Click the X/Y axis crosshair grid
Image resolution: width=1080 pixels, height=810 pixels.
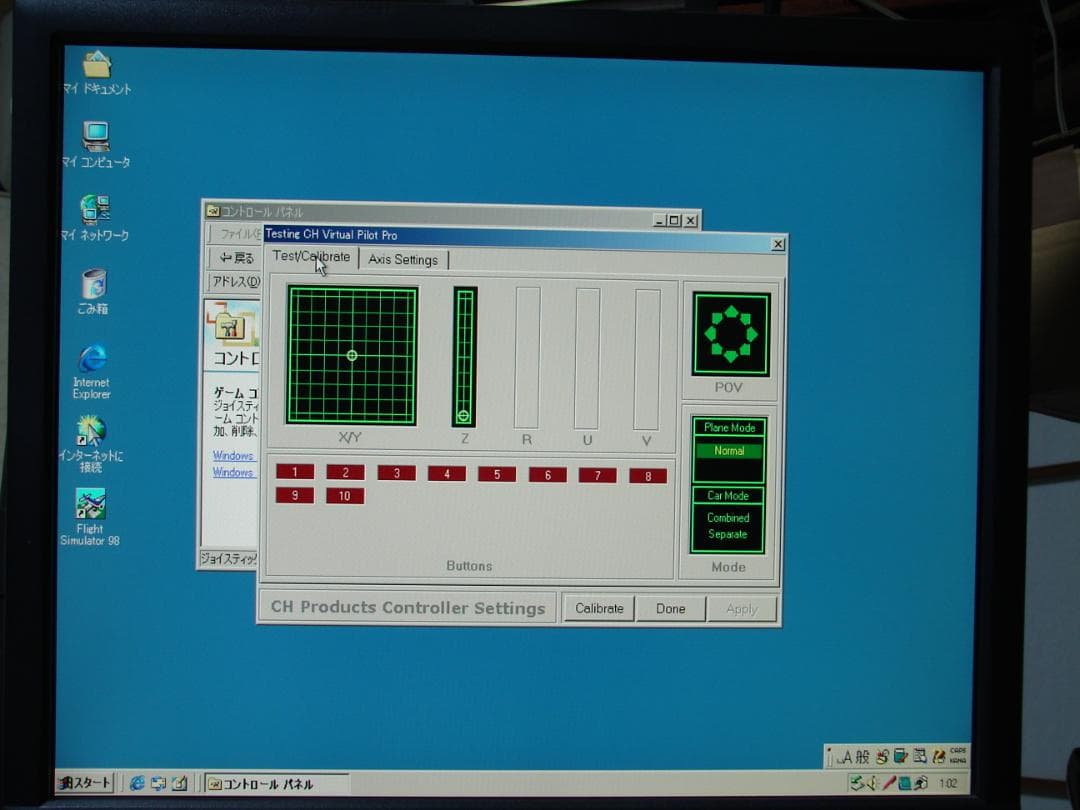click(x=352, y=355)
